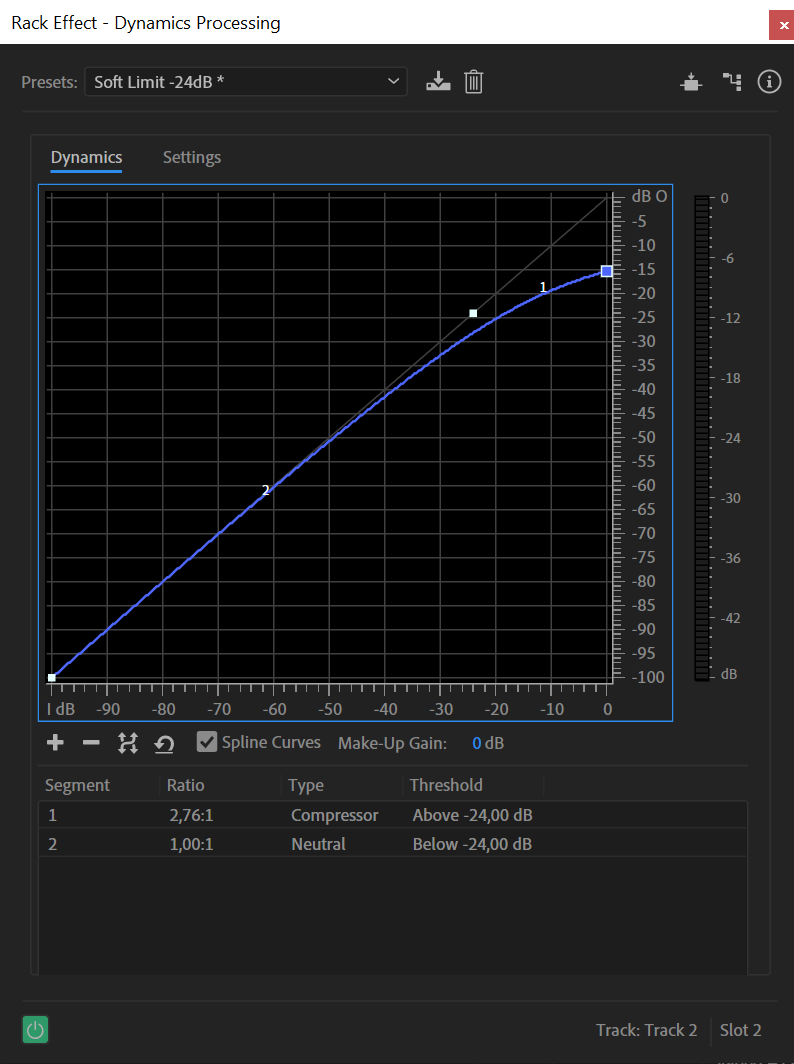Screen dimensions: 794x1064
Task: Toggle the effect power state button
Action: click(x=35, y=1030)
